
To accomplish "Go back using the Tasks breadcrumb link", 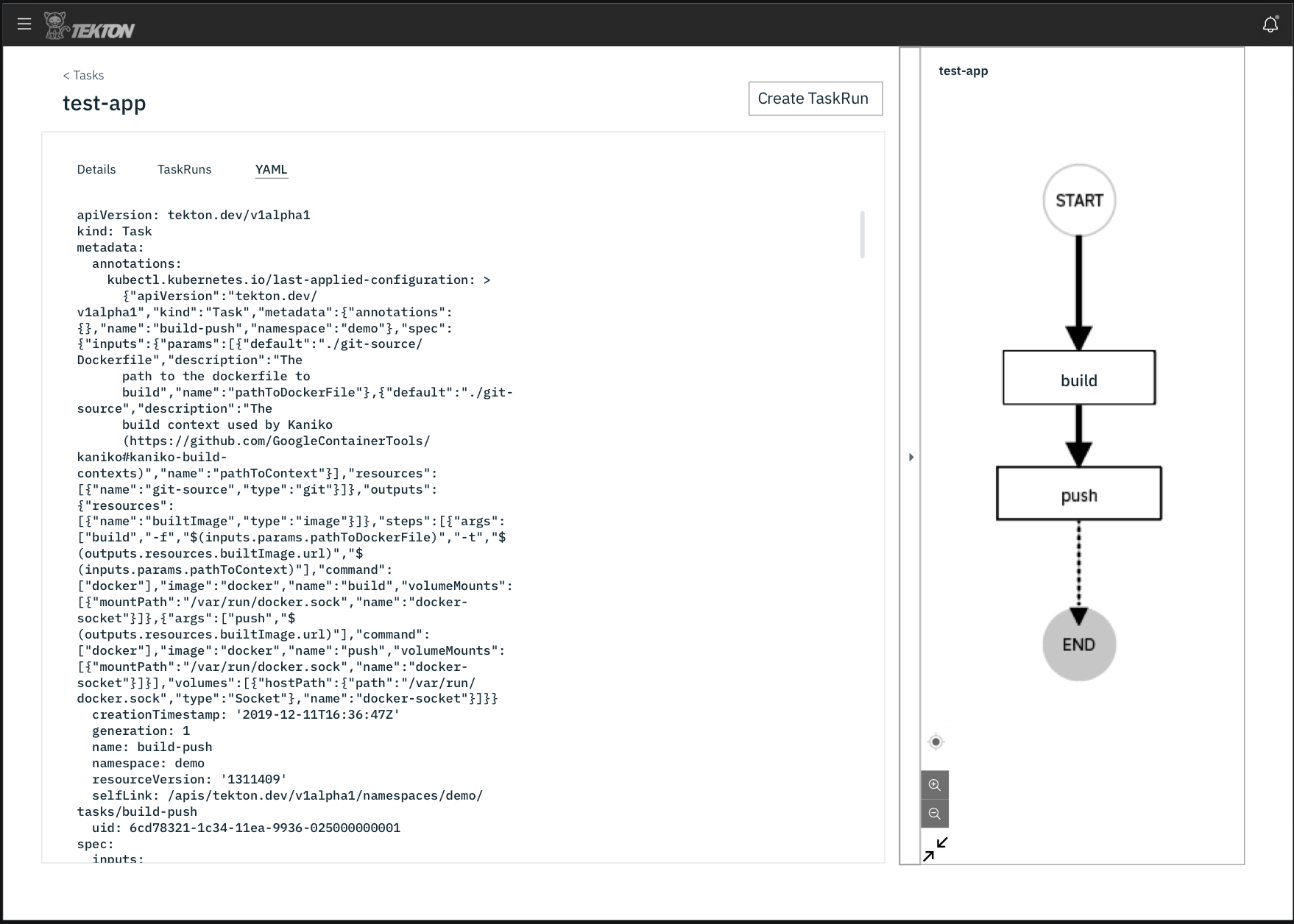I will click(83, 75).
